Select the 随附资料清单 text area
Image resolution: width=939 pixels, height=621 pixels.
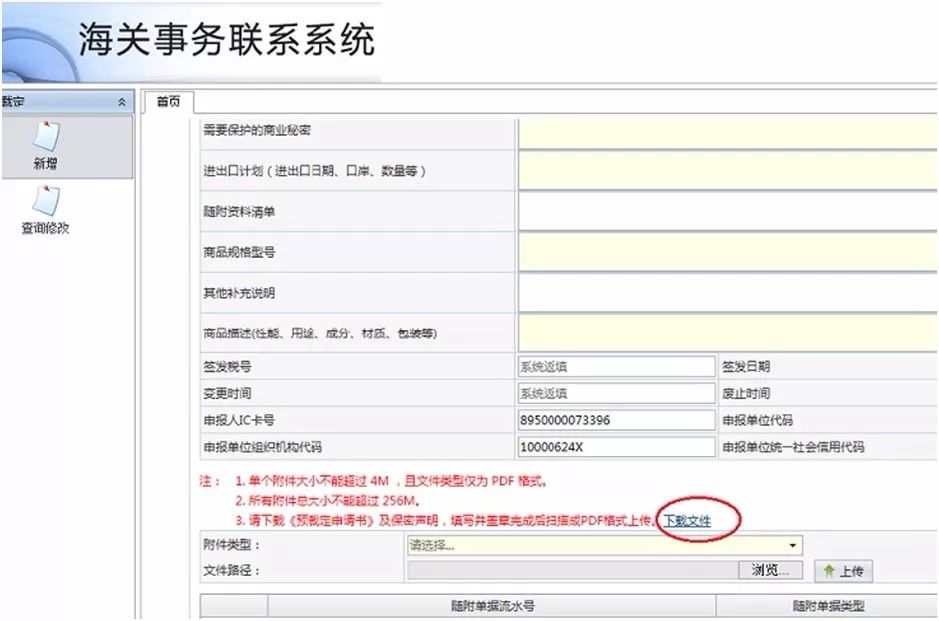[x=728, y=211]
